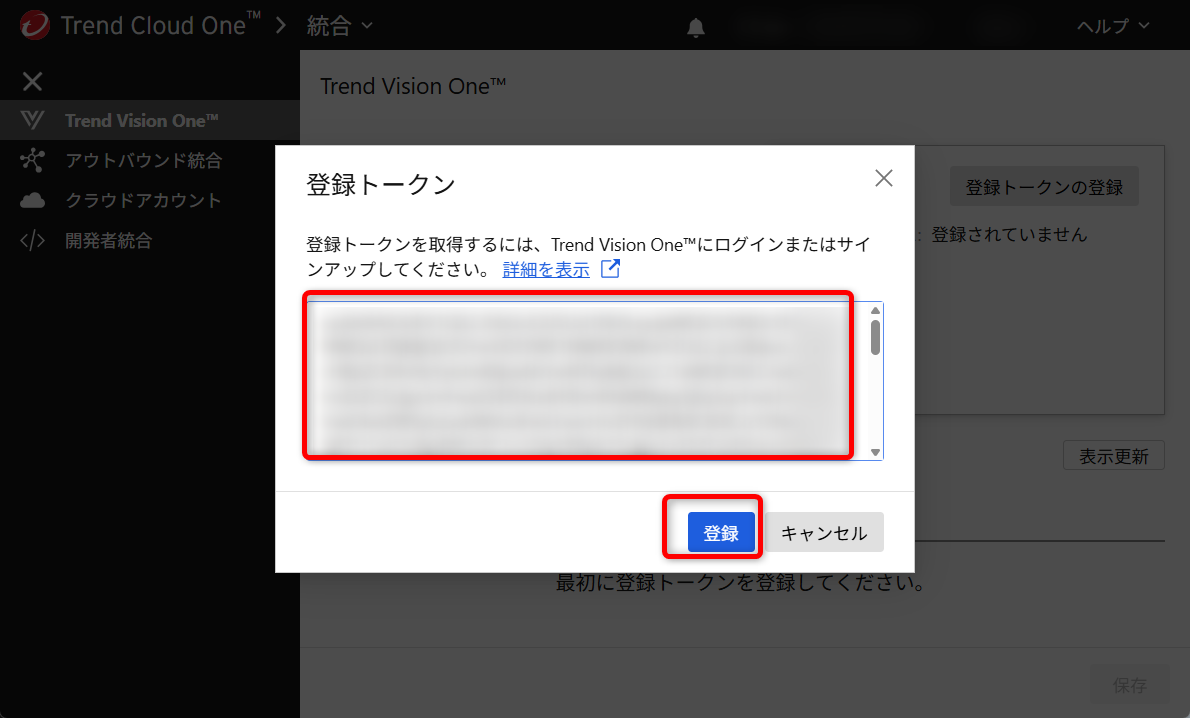
Task: Click the Trend Cloud One logo icon
Action: 35,25
